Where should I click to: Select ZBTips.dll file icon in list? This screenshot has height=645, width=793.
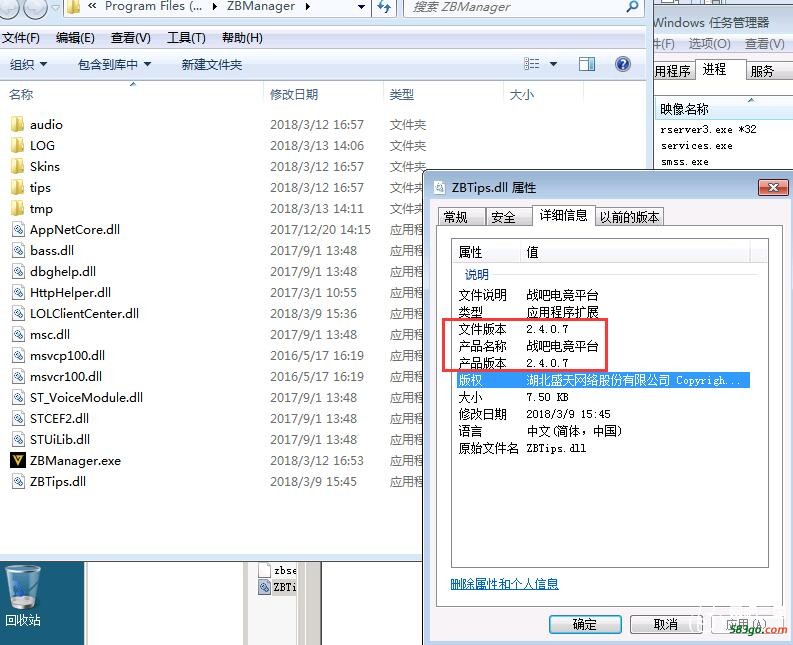pyautogui.click(x=18, y=482)
